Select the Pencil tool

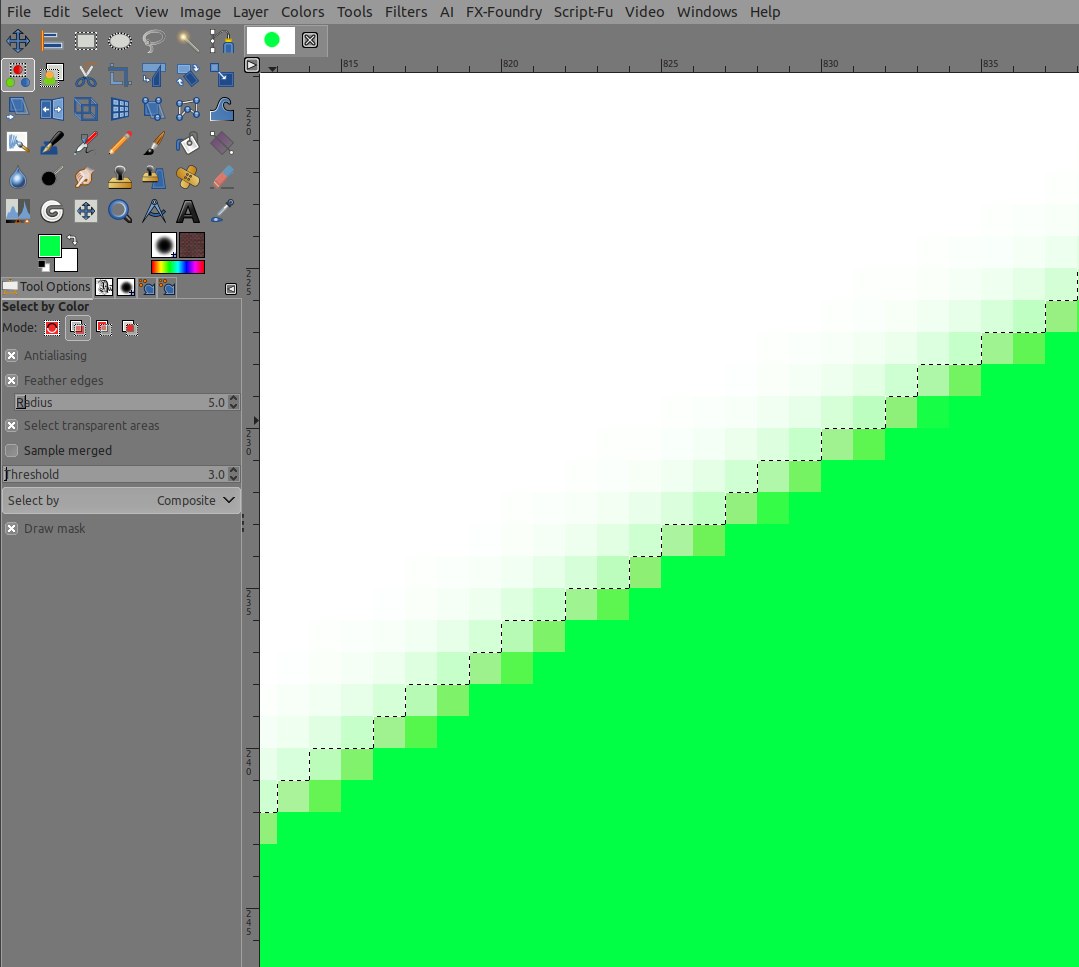[120, 143]
